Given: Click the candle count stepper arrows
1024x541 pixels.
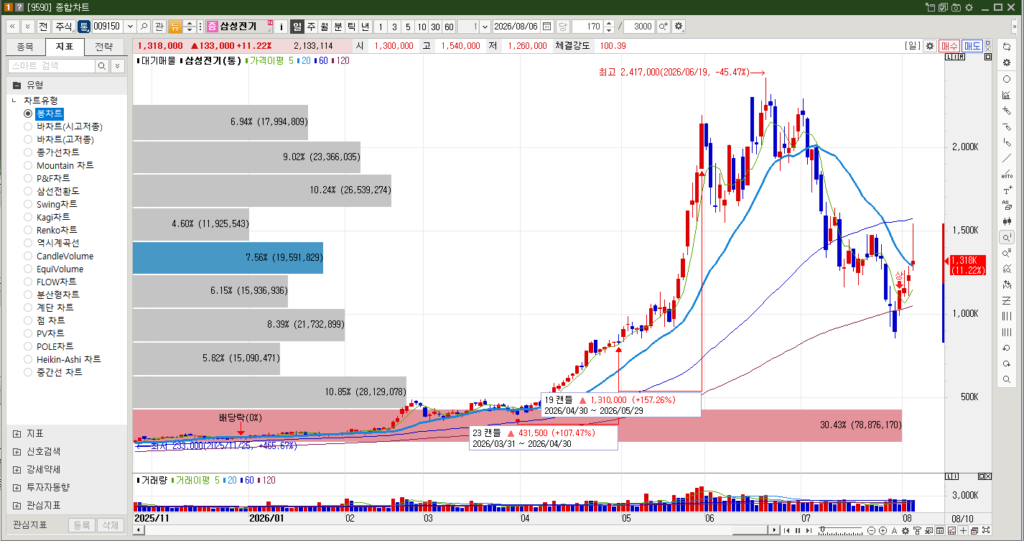Looking at the screenshot, I should (x=609, y=27).
